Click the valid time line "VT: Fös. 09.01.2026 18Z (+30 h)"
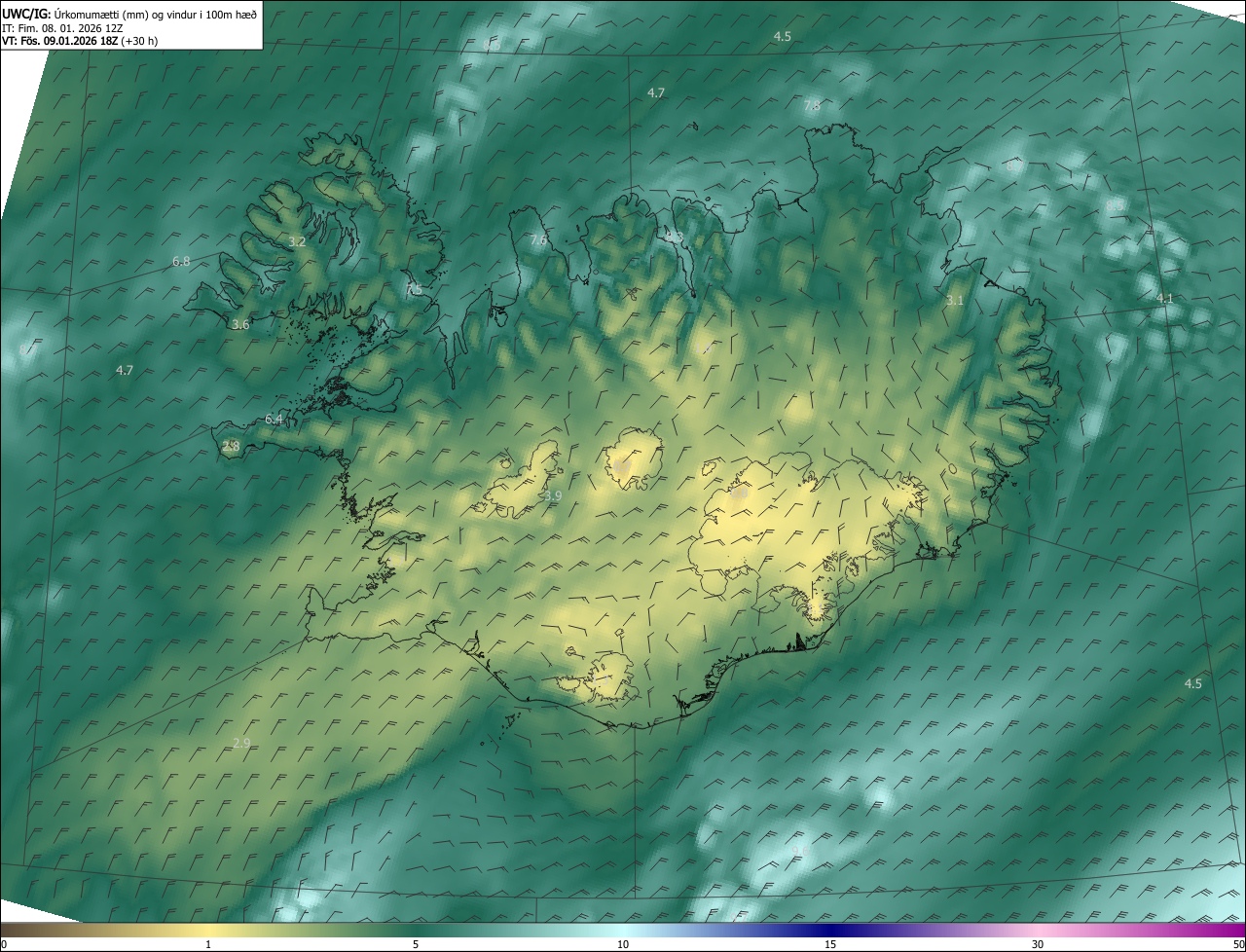 [x=81, y=41]
